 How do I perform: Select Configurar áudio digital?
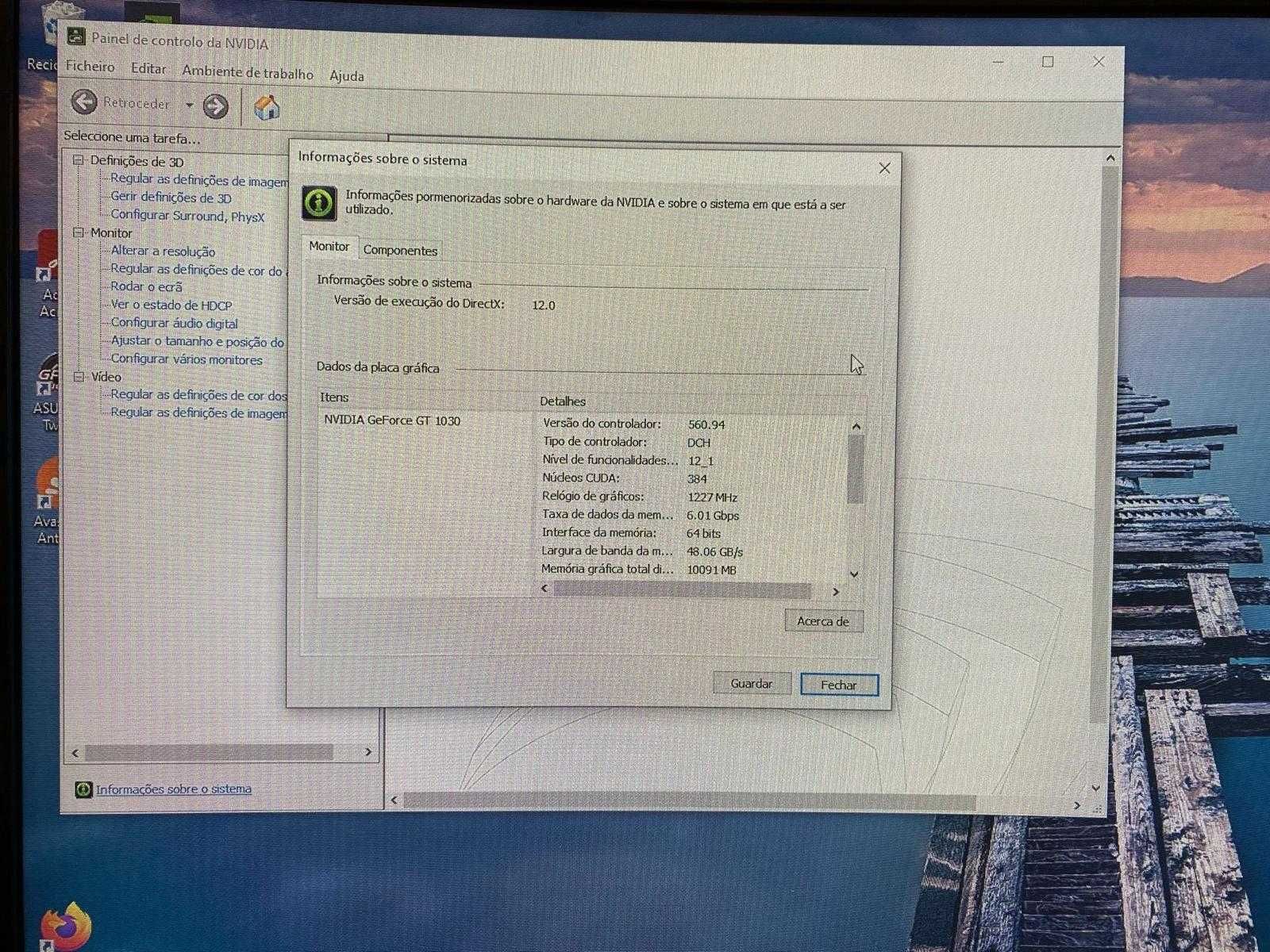174,323
